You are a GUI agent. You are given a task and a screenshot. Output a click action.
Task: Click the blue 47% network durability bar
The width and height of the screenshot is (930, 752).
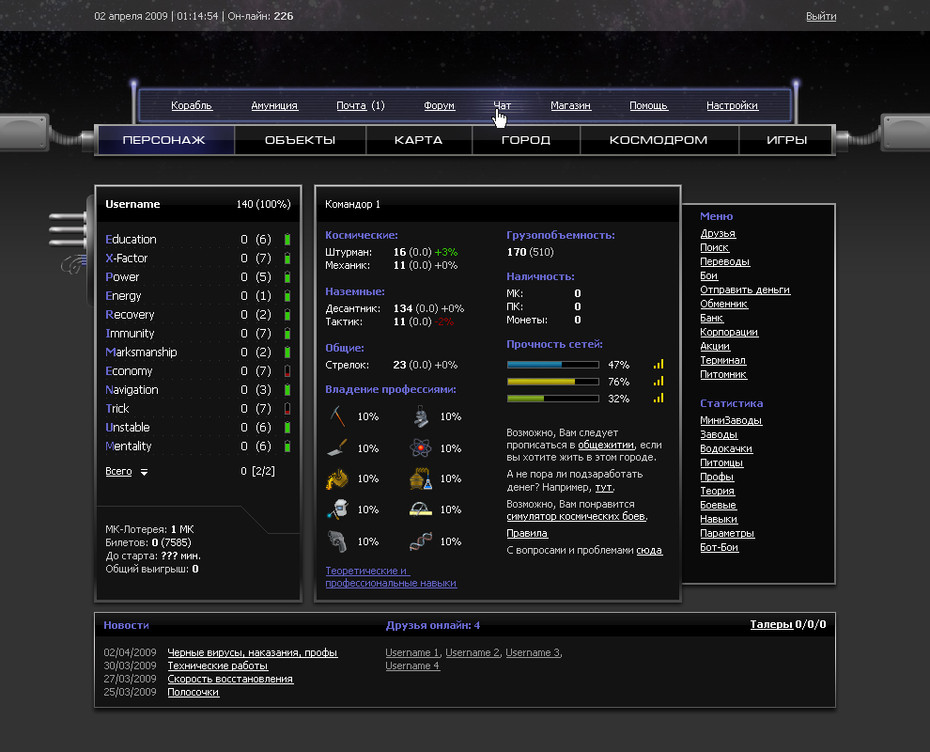point(553,365)
